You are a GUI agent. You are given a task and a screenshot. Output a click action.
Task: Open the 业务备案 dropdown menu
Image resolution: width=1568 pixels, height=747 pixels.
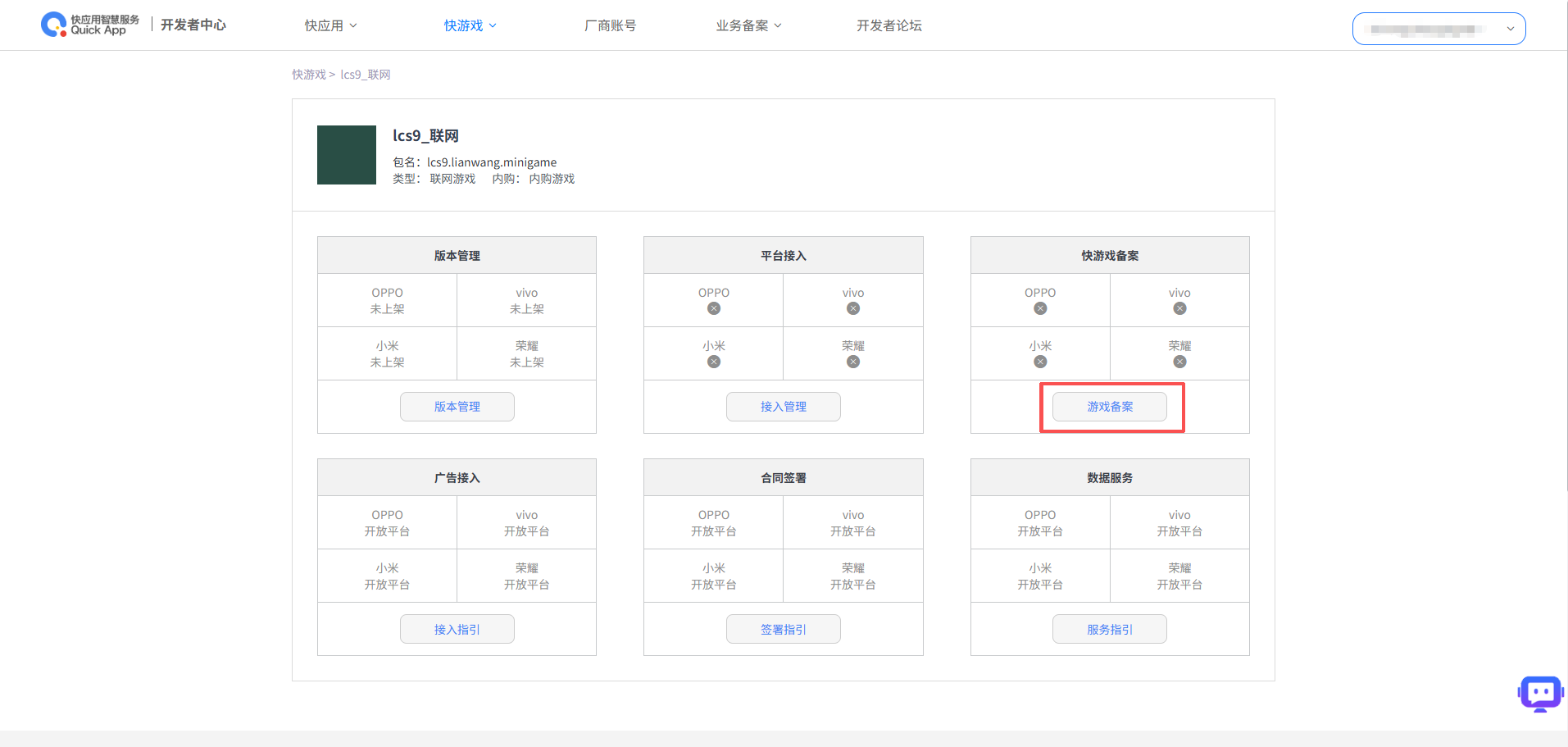[748, 25]
